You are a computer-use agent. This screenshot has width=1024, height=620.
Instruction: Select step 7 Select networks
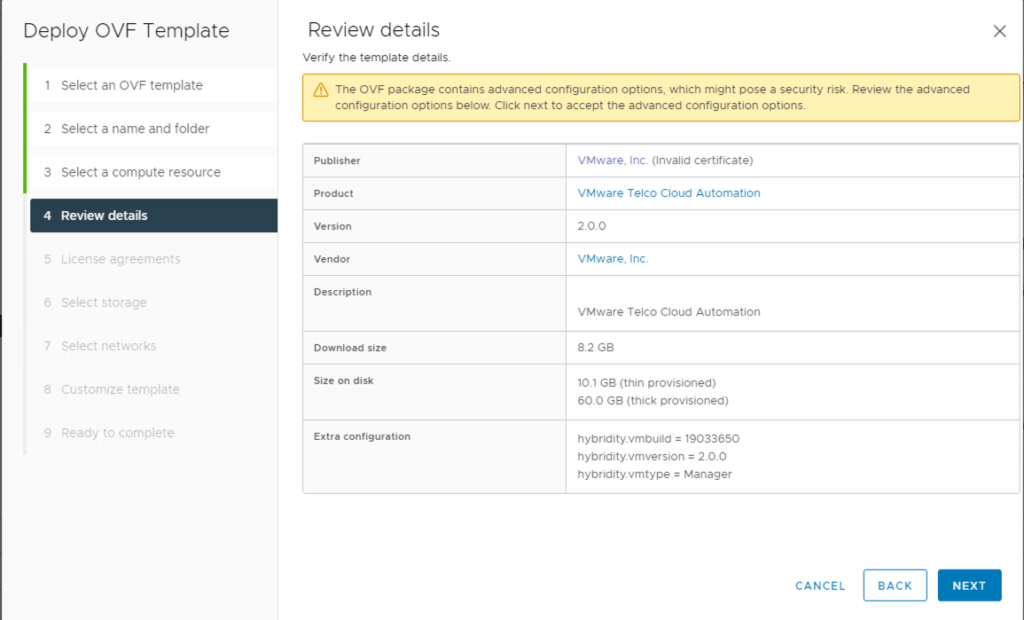(x=153, y=346)
